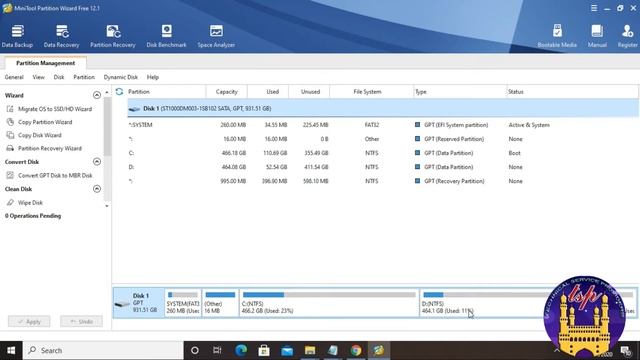
Task: Launch Data Recovery
Action: [62, 36]
